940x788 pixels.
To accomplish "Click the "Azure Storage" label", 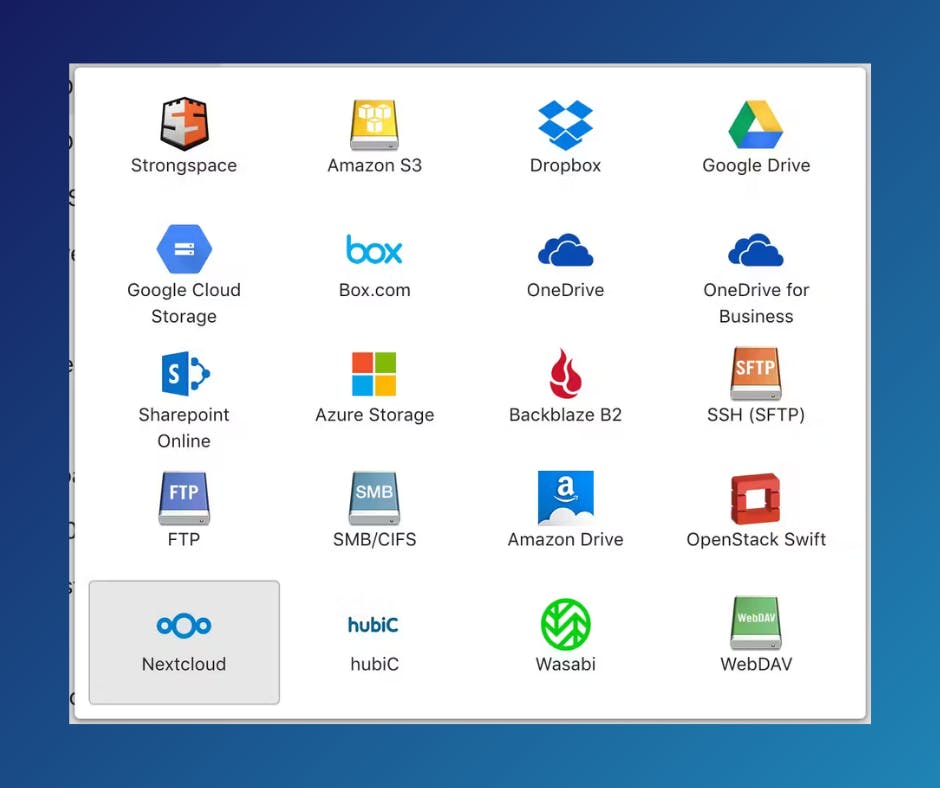I will click(375, 415).
